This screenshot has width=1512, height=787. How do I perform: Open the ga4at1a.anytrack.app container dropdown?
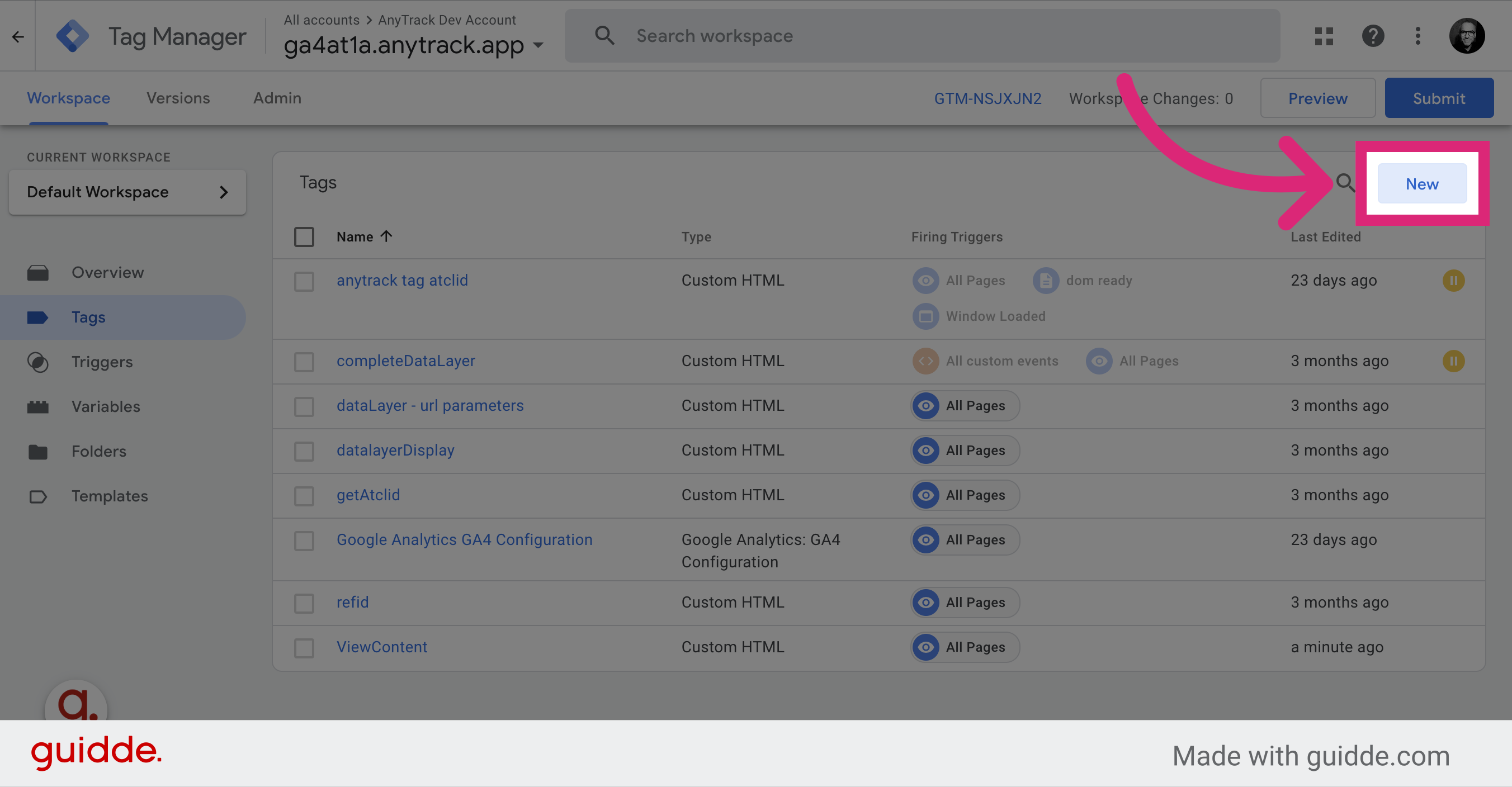tap(414, 45)
